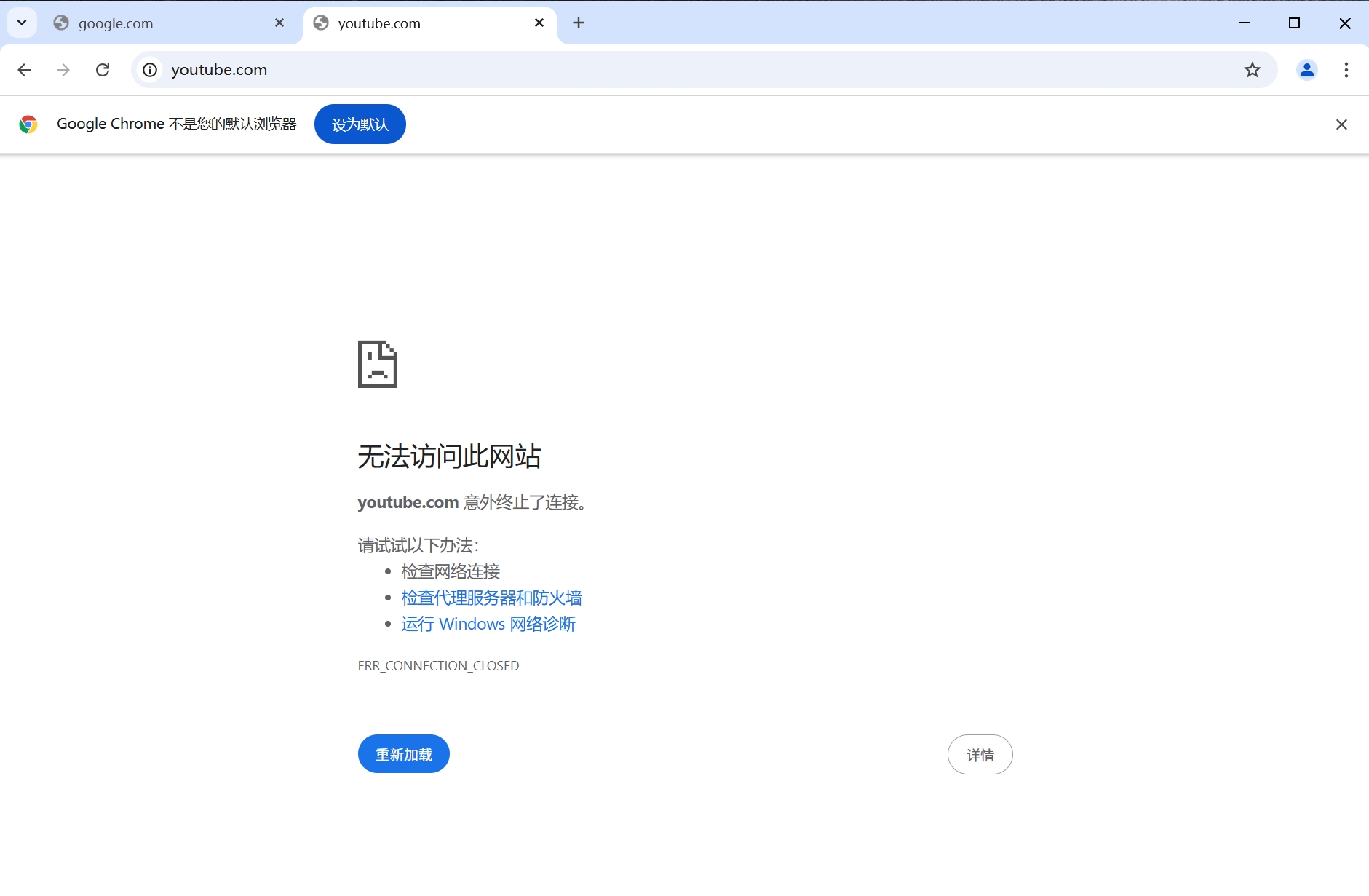Maximize the Chrome window
Screen dimensions: 1369x896
click(1294, 23)
